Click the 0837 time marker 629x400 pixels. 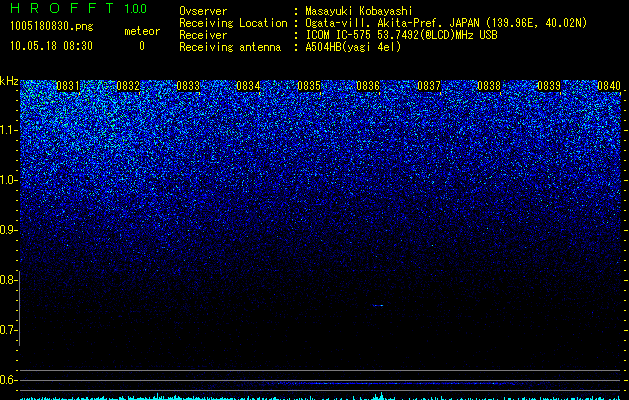point(429,86)
